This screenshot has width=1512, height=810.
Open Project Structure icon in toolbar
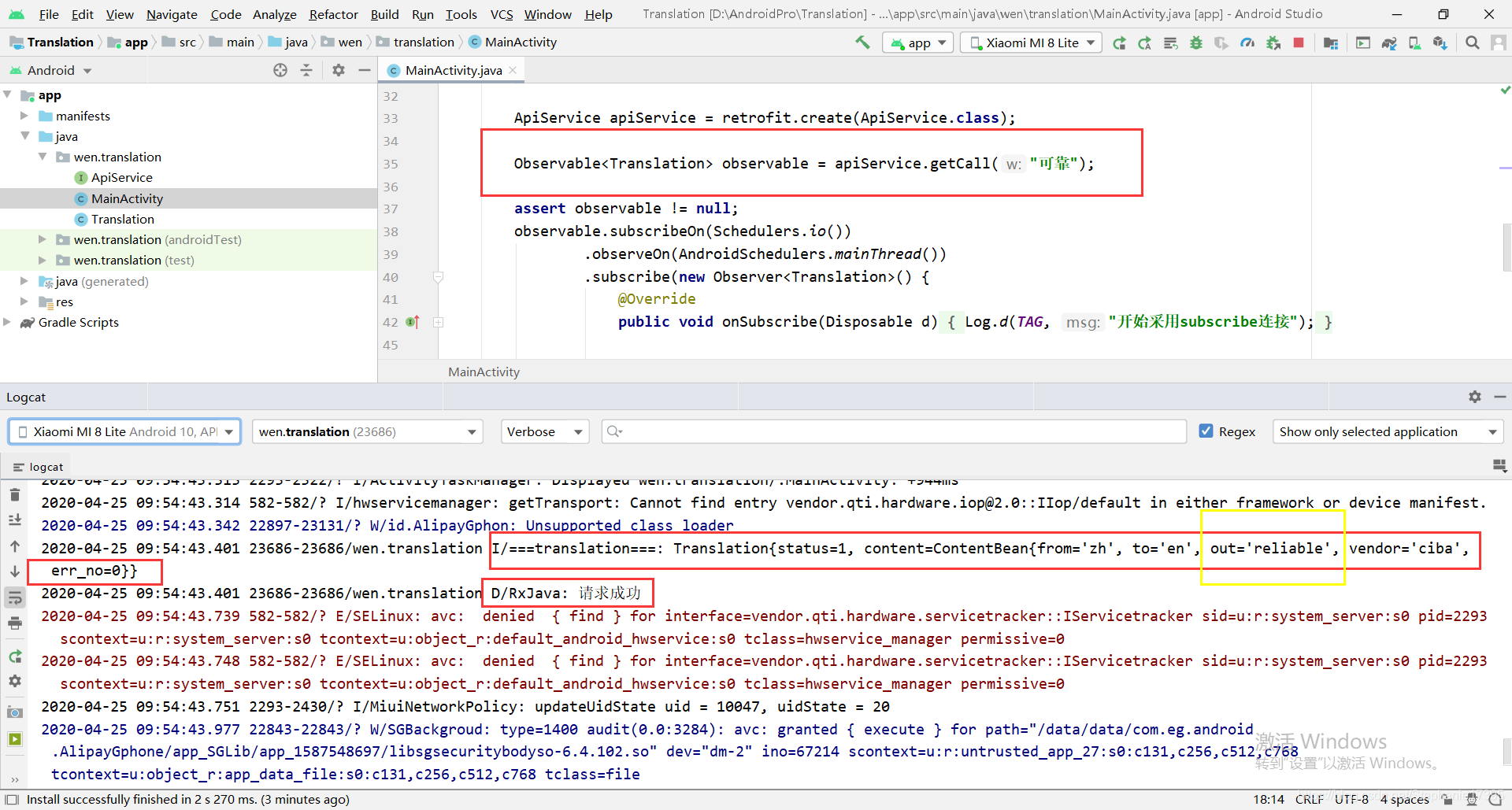tap(1331, 43)
